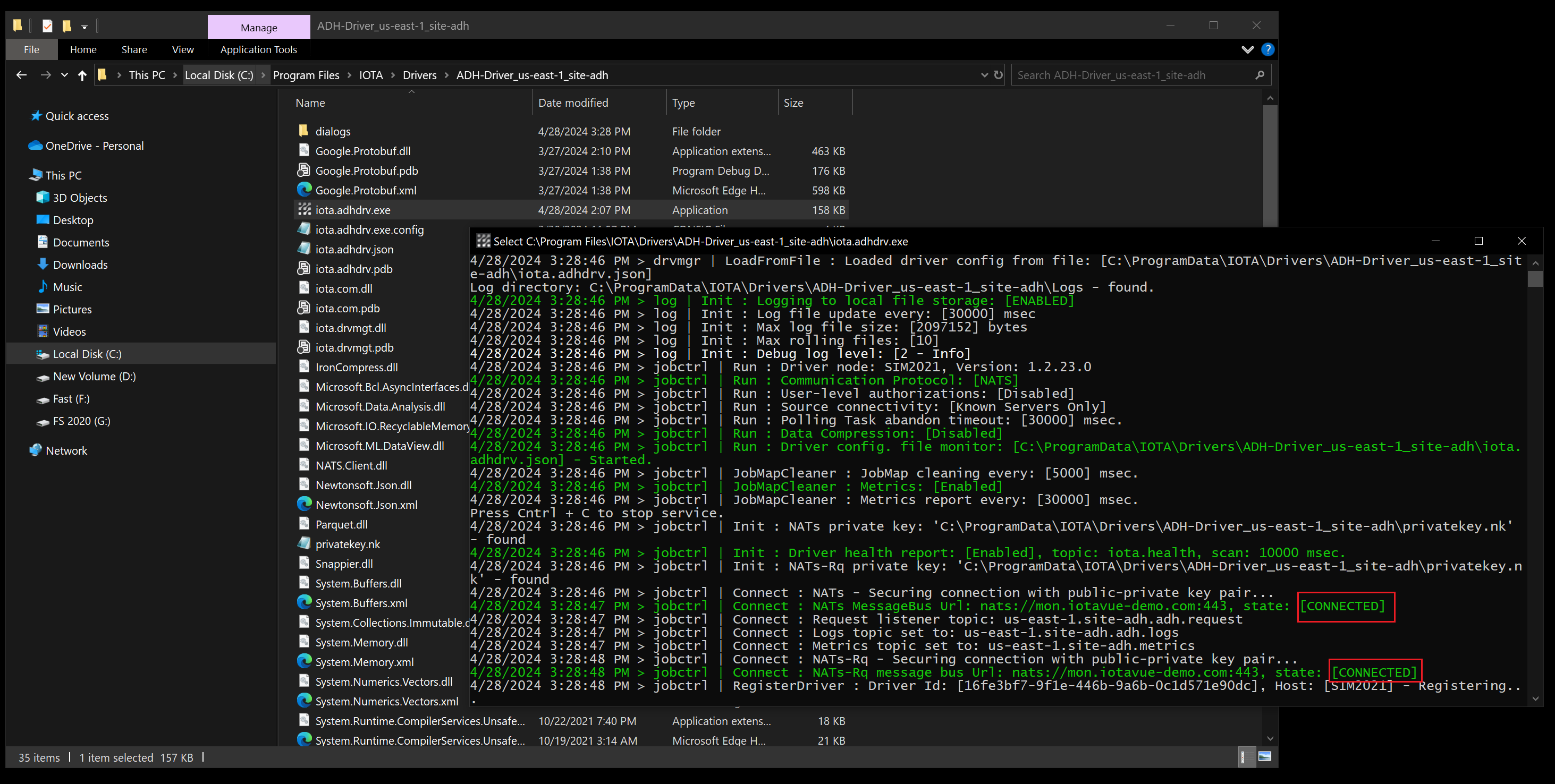
Task: Expand chevron after Drivers breadcrumb
Action: pyautogui.click(x=447, y=75)
